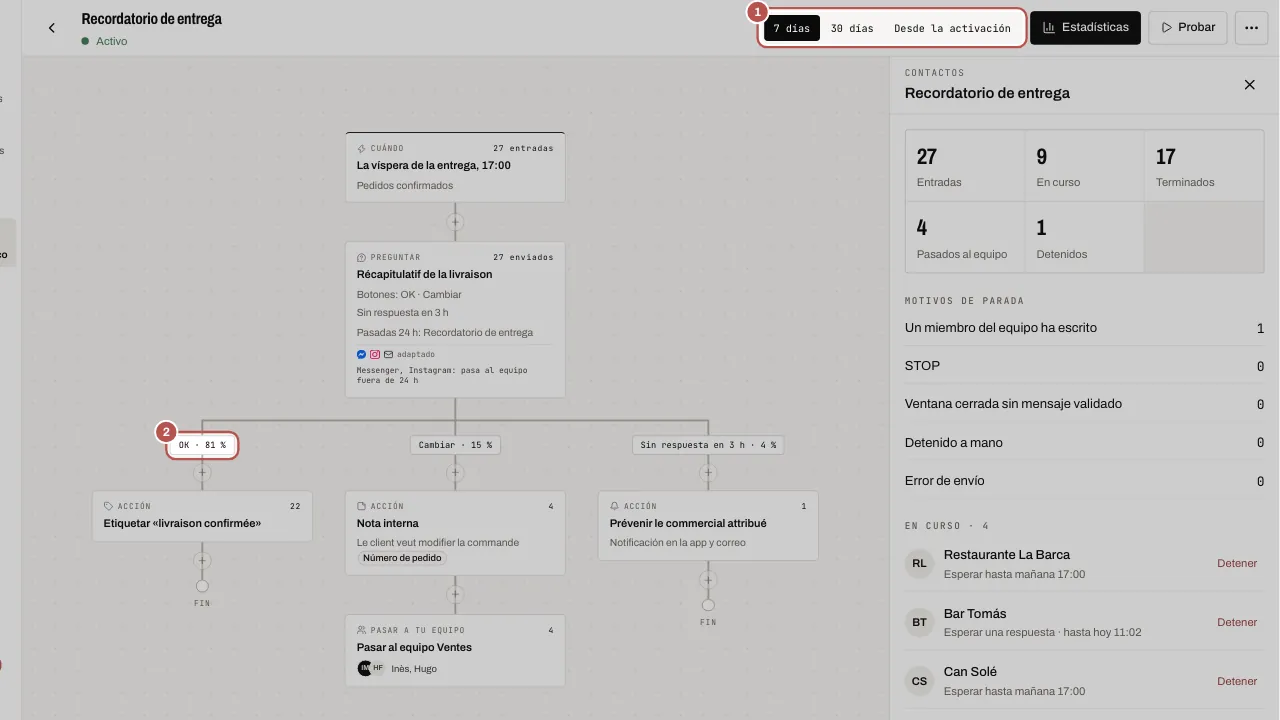This screenshot has height=720, width=1280.
Task: Add step with plus under Cambiar branch label
Action: [455, 473]
